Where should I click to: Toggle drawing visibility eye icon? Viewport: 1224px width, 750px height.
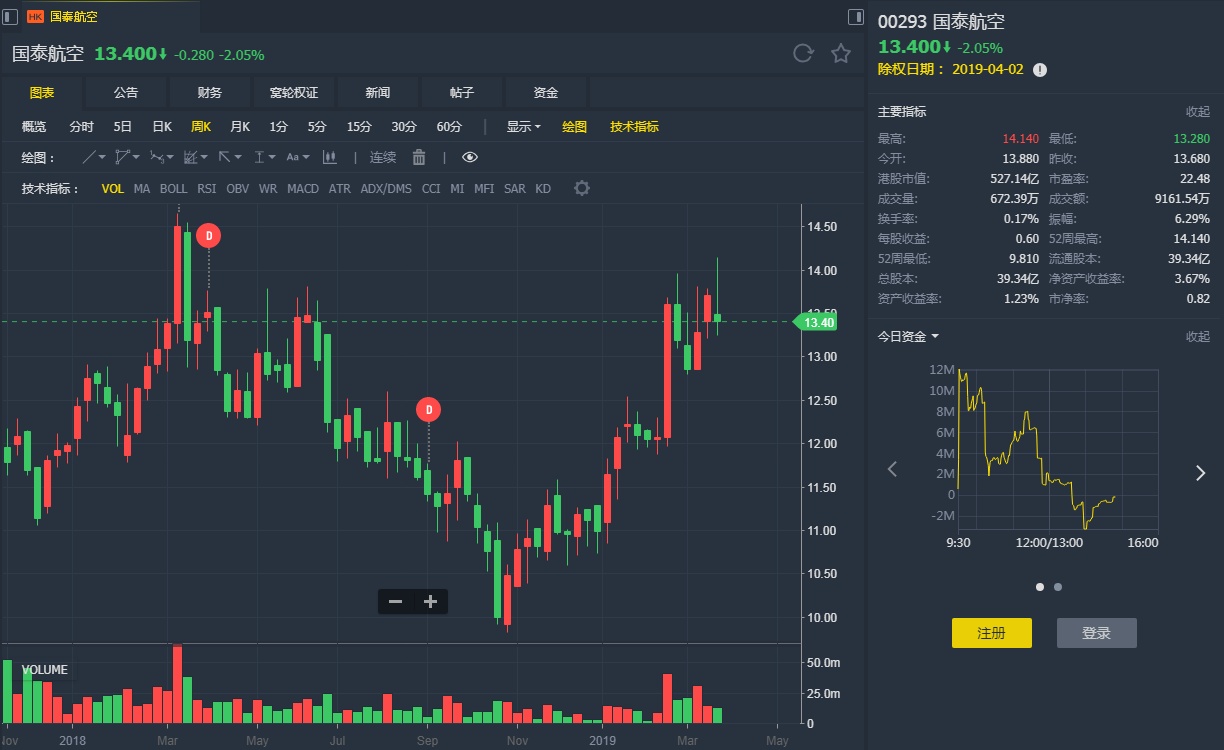pyautogui.click(x=470, y=157)
